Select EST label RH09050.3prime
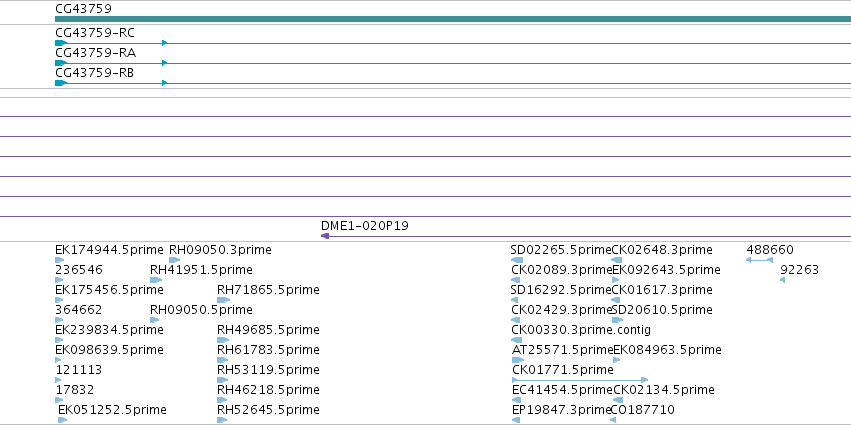The image size is (851, 425). click(220, 250)
